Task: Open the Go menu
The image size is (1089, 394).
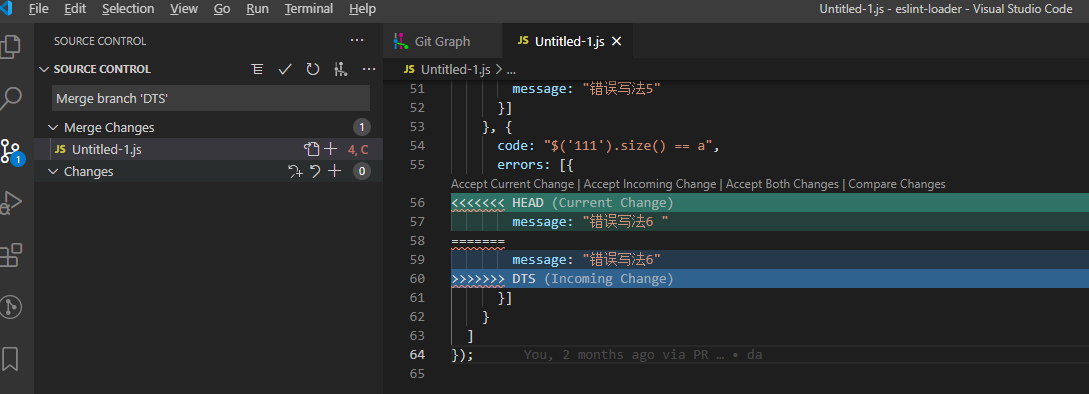Action: pos(222,9)
